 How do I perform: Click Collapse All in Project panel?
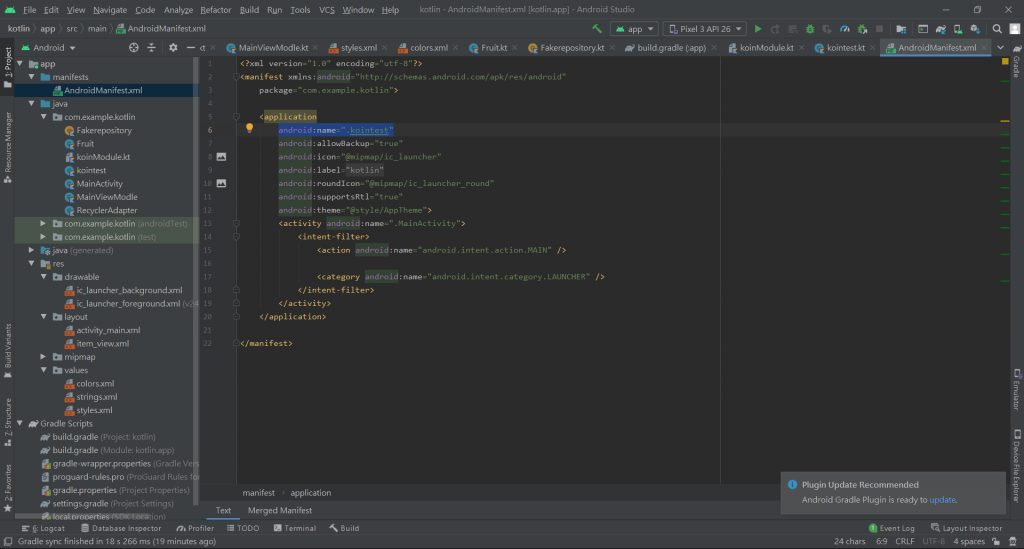tap(151, 48)
